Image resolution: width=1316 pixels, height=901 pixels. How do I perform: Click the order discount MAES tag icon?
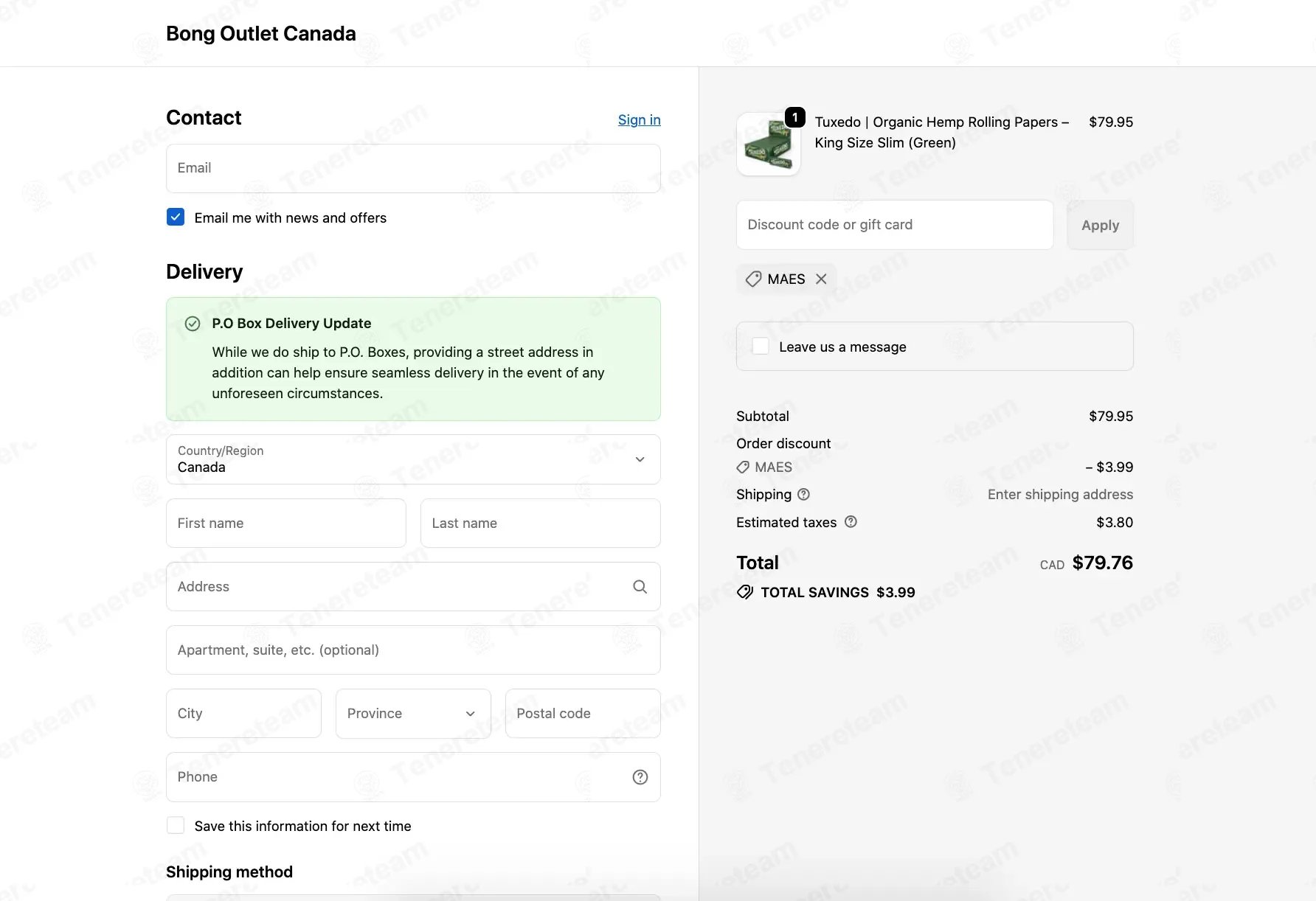tap(743, 467)
